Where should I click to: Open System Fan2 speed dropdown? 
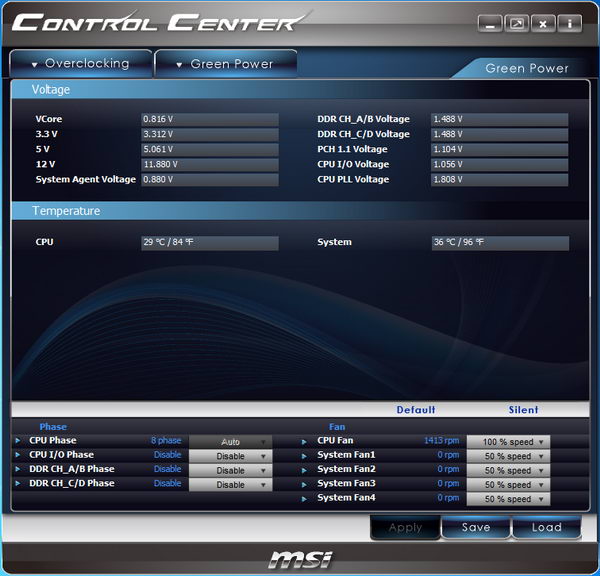tap(508, 470)
